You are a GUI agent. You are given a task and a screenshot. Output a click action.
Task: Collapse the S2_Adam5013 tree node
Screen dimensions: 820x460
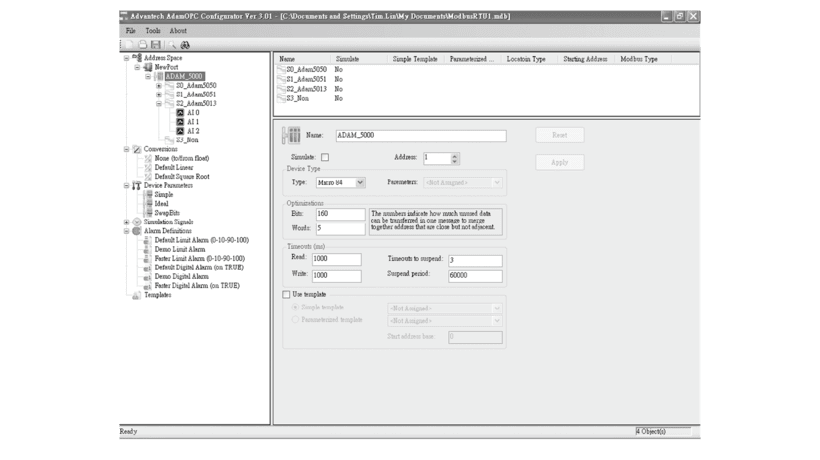(159, 104)
